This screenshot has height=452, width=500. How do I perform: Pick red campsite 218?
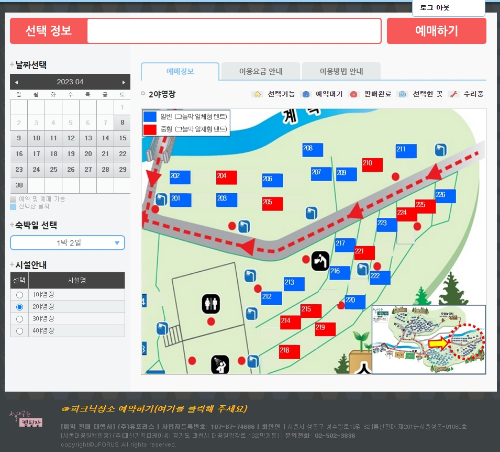[289, 352]
